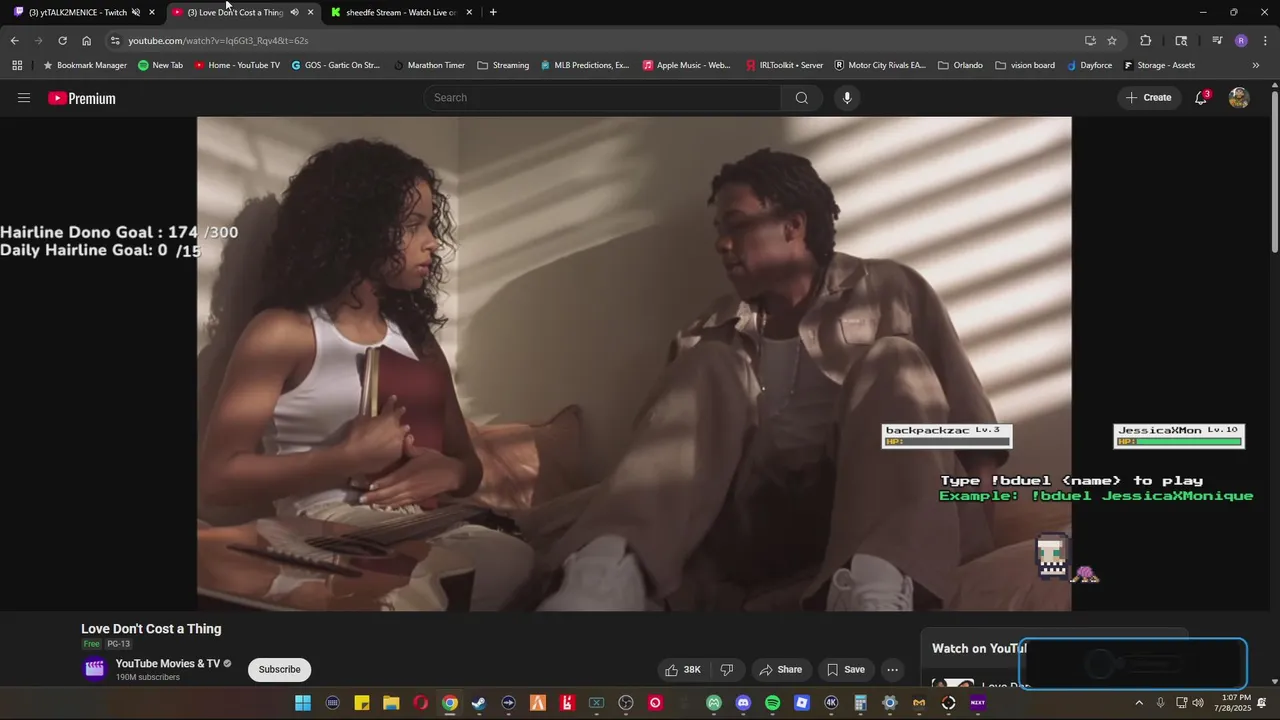Screen dimensions: 1280x720
Task: Open the Orlando bookmarks folder
Action: tap(960, 65)
